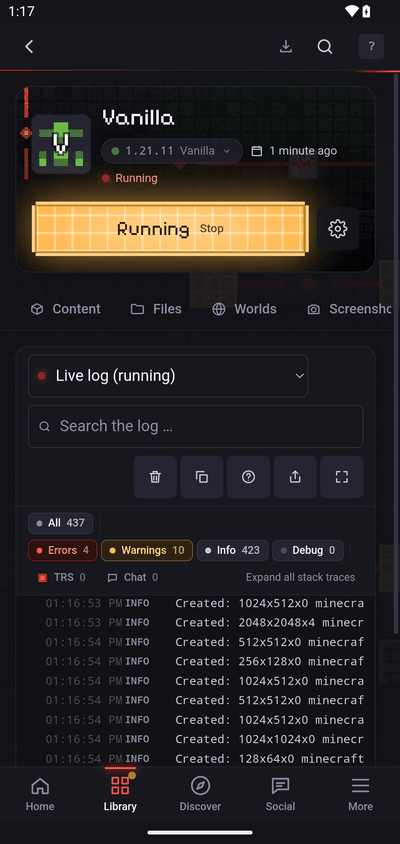Open instance settings gear
Screen dimensions: 400x844
(x=338, y=229)
